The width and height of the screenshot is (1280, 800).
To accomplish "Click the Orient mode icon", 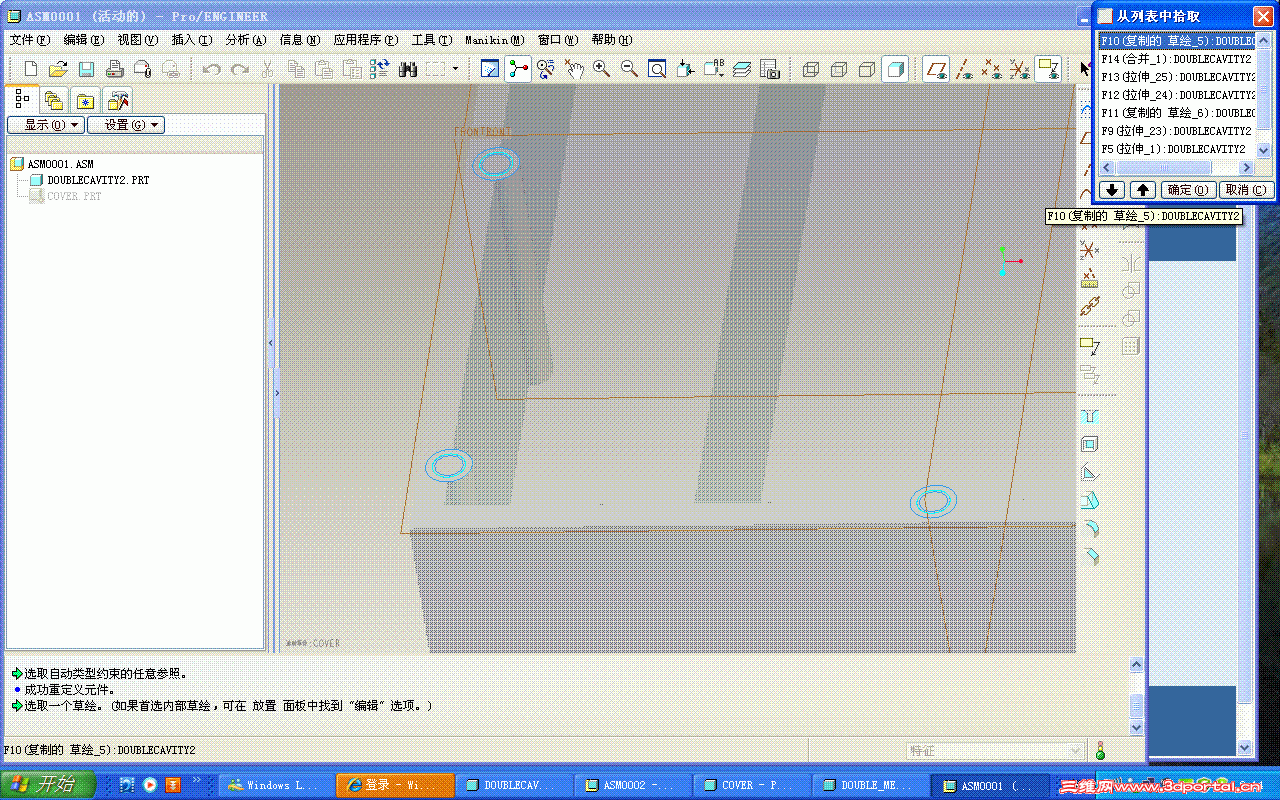I will [x=546, y=69].
